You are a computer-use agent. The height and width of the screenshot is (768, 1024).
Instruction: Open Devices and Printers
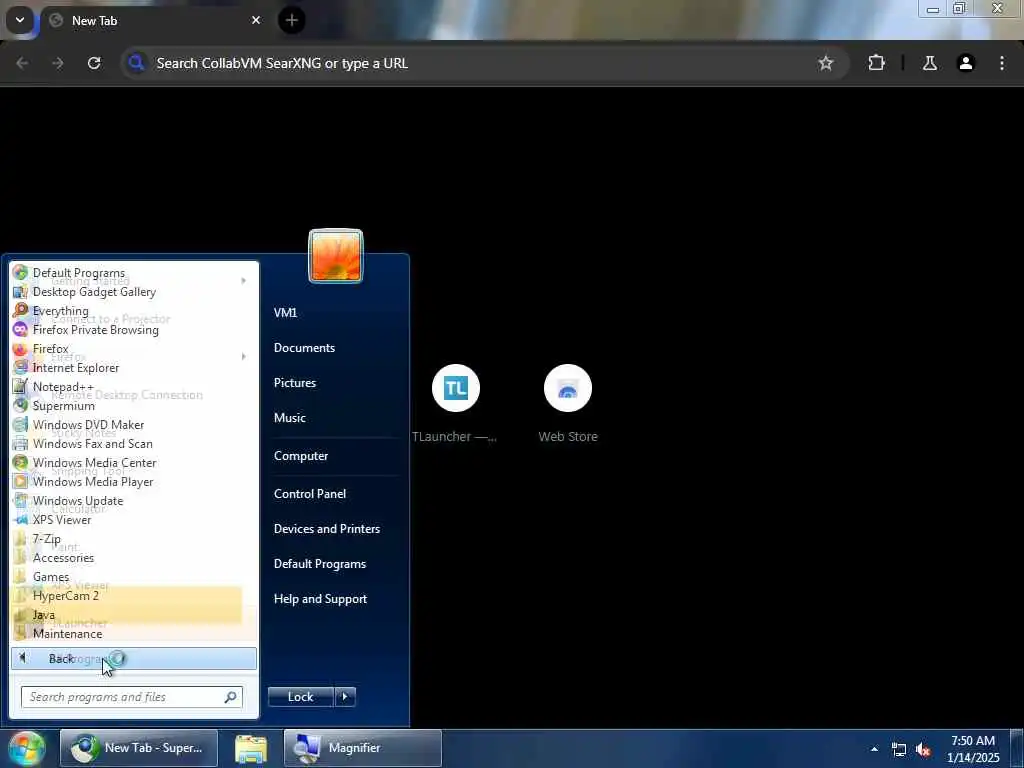coord(327,529)
